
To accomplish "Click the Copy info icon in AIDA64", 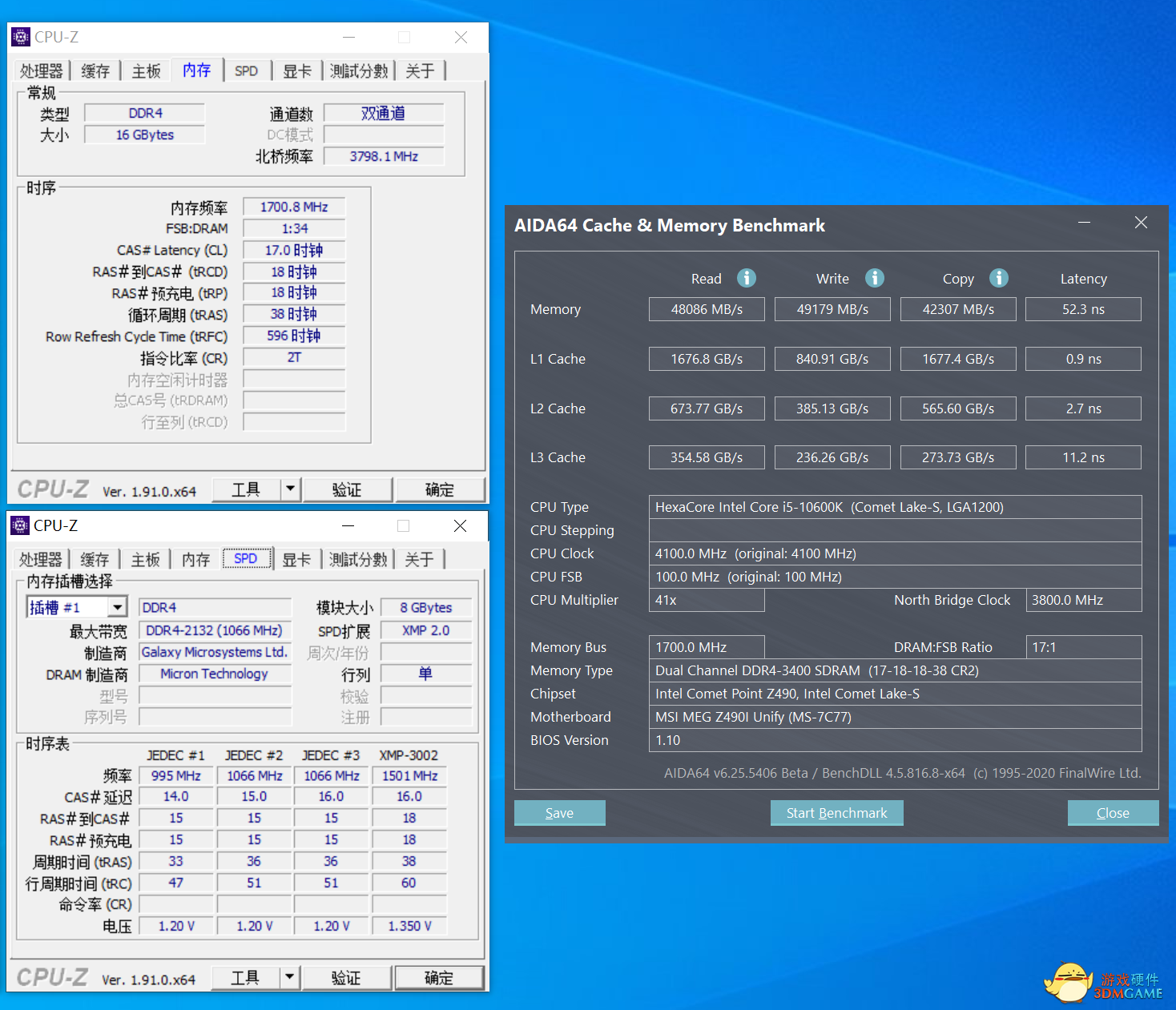I will [x=998, y=278].
